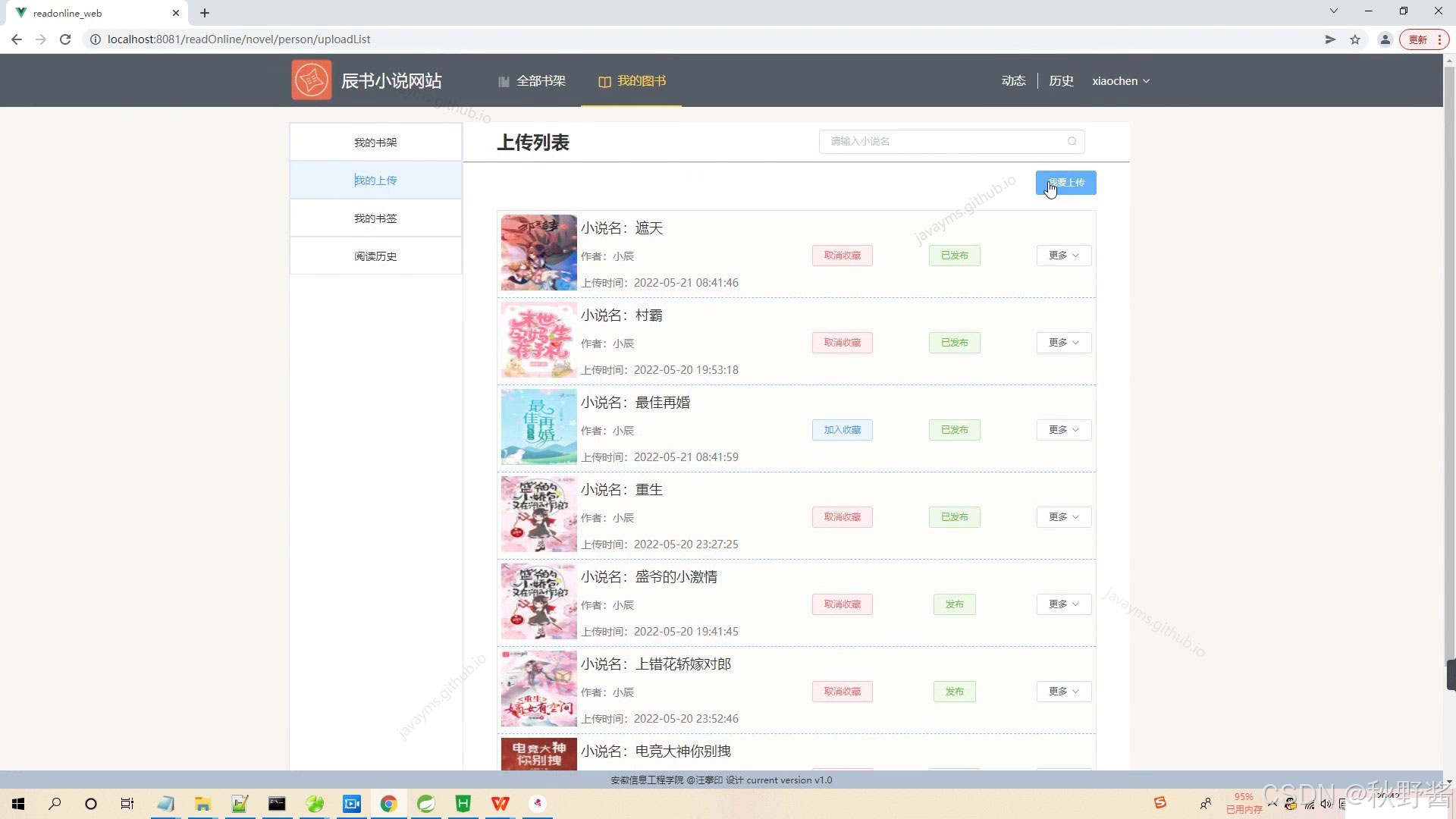Click the Windows Start button

(18, 804)
